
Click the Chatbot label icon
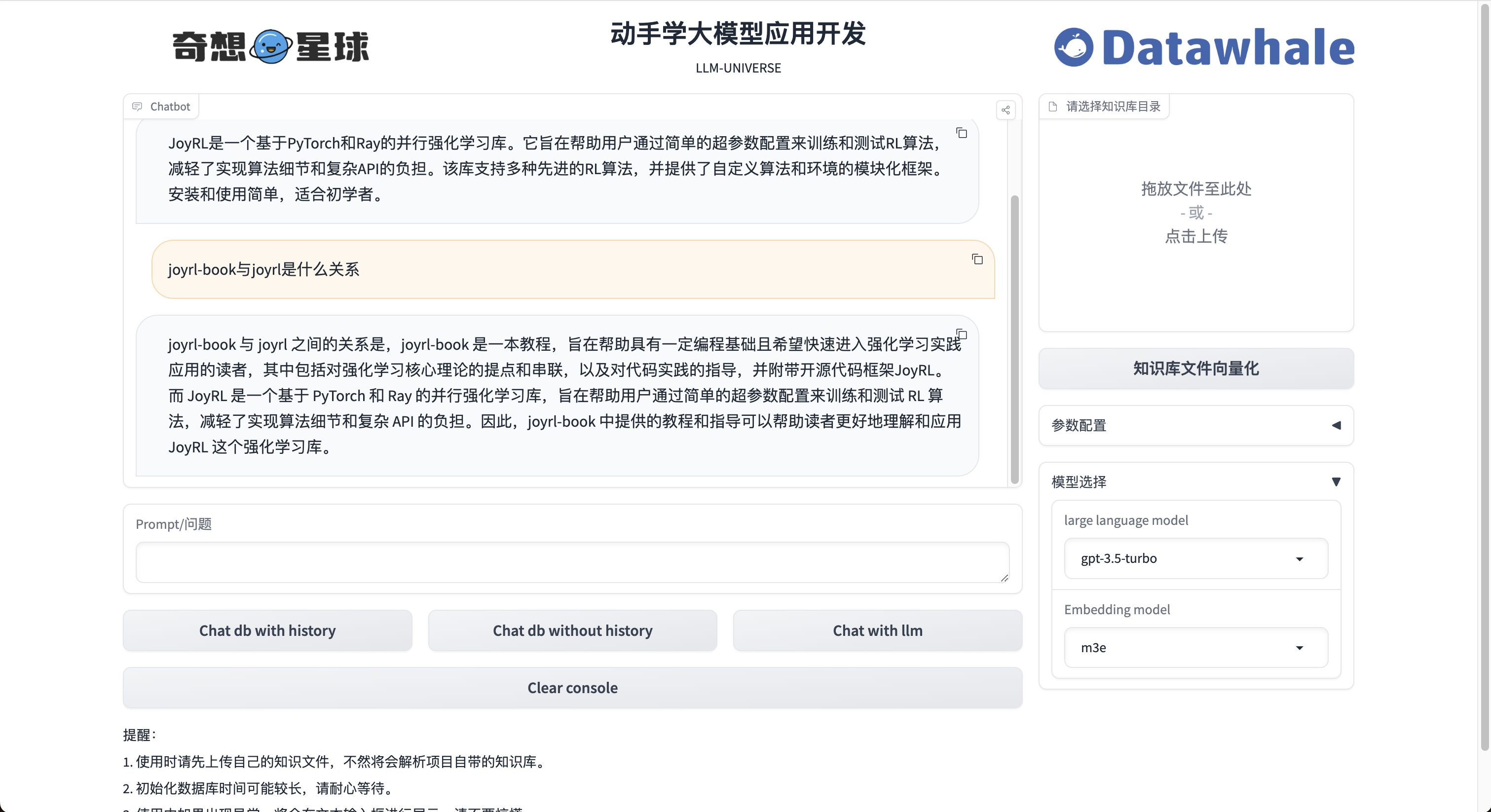click(x=137, y=107)
